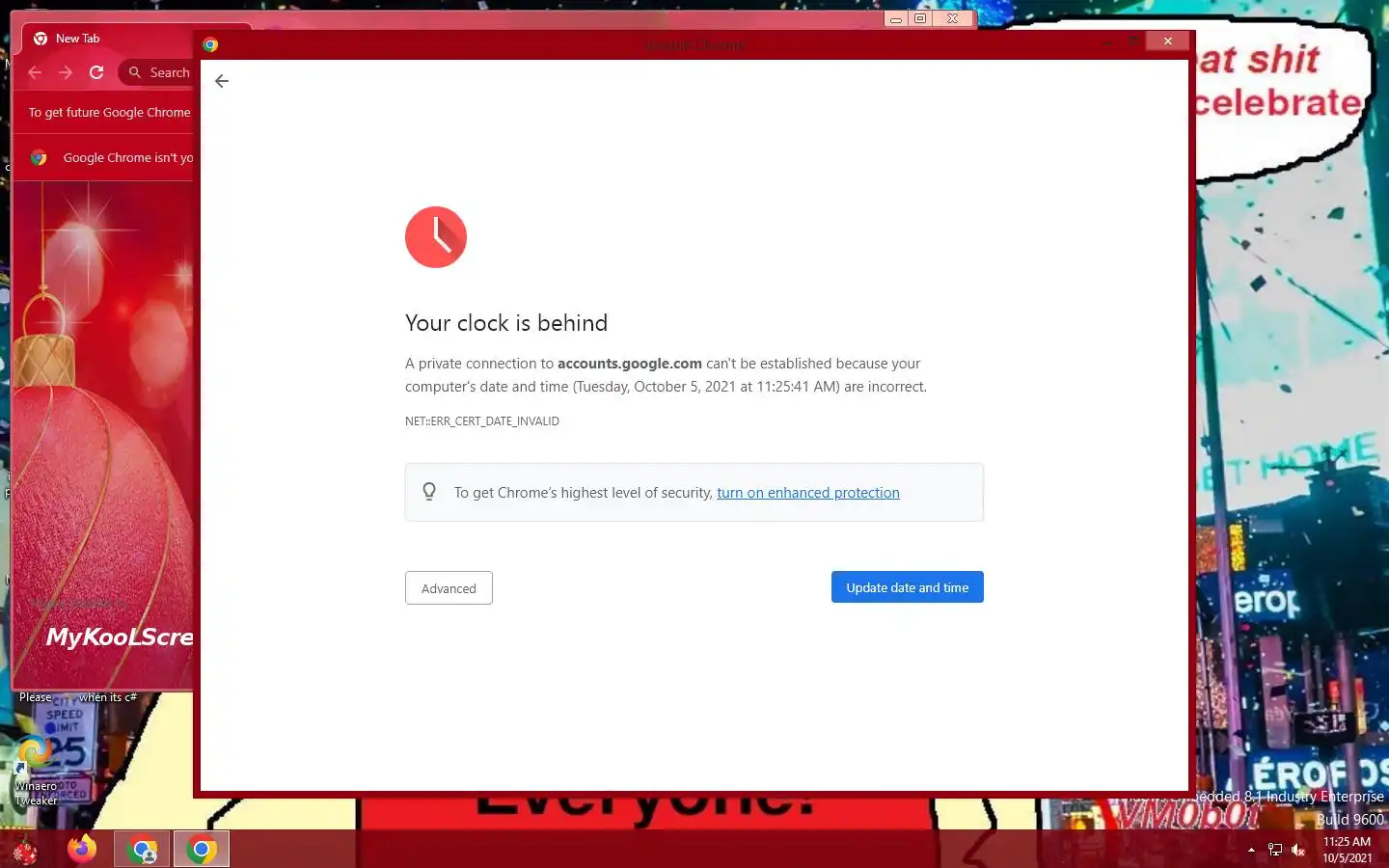Open the network tray icon
The height and width of the screenshot is (868, 1389).
(1275, 850)
